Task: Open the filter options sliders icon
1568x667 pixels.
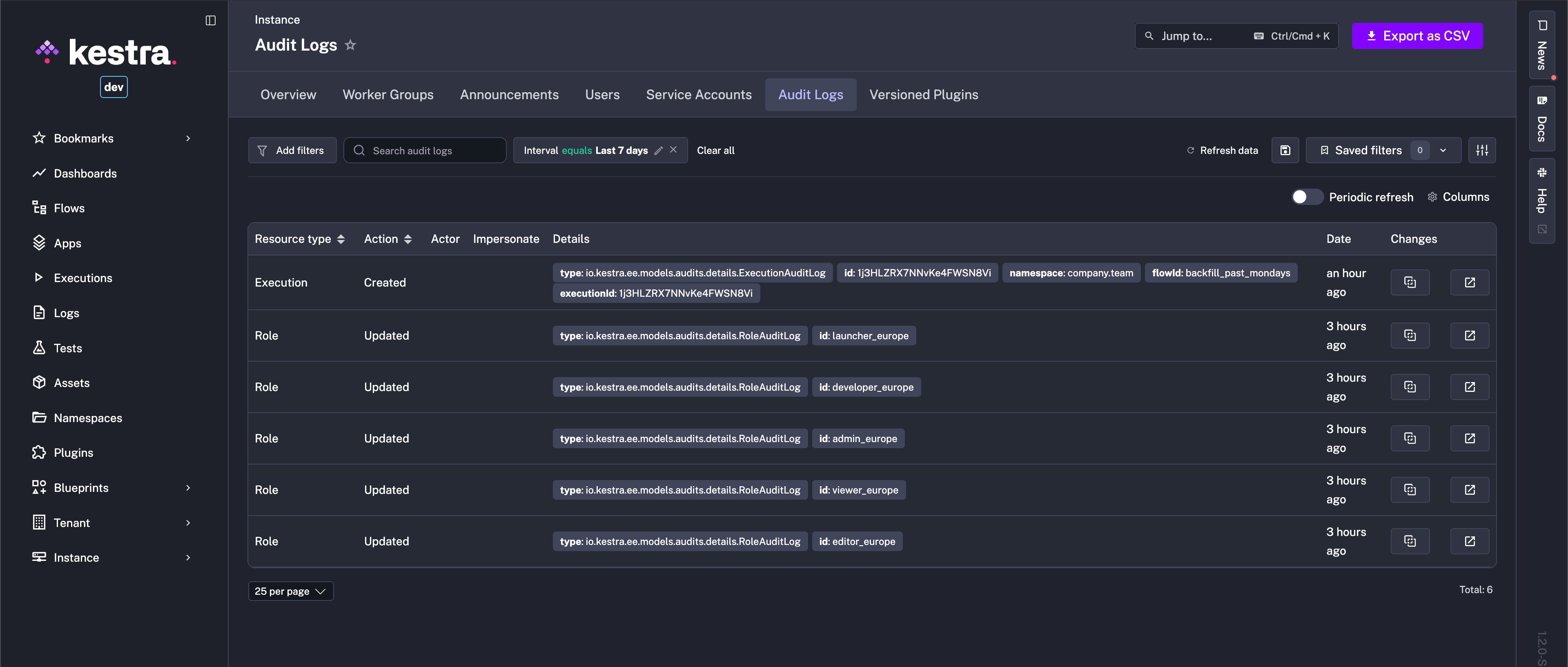Action: [x=1482, y=150]
